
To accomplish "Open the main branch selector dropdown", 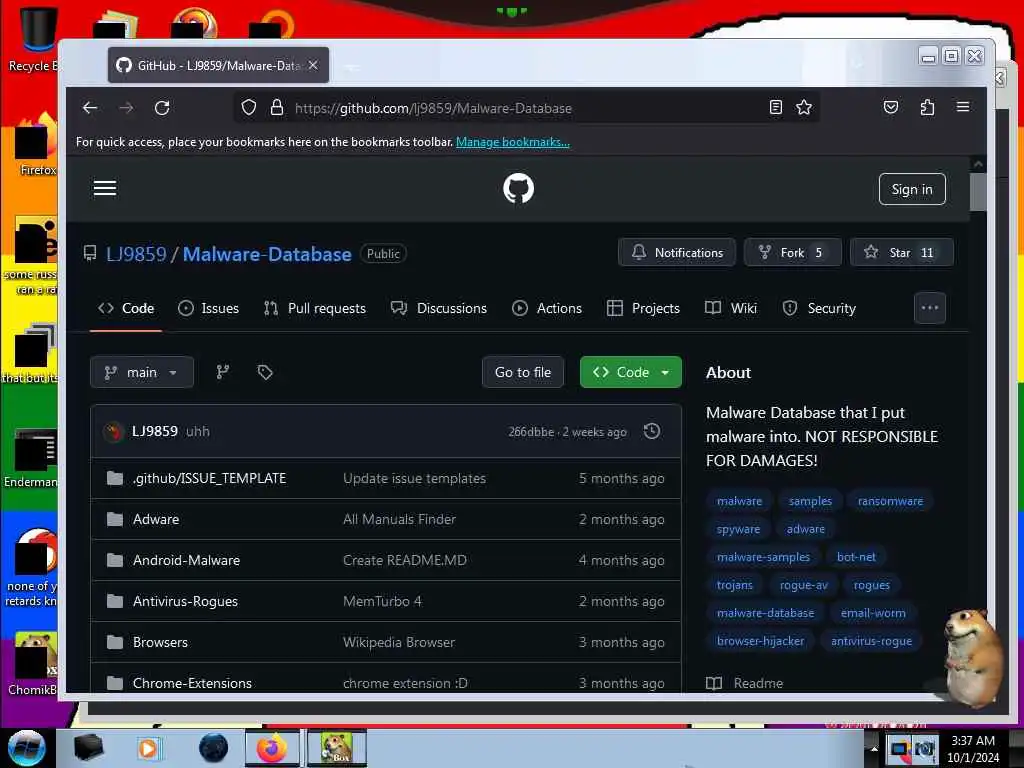I will click(x=142, y=372).
